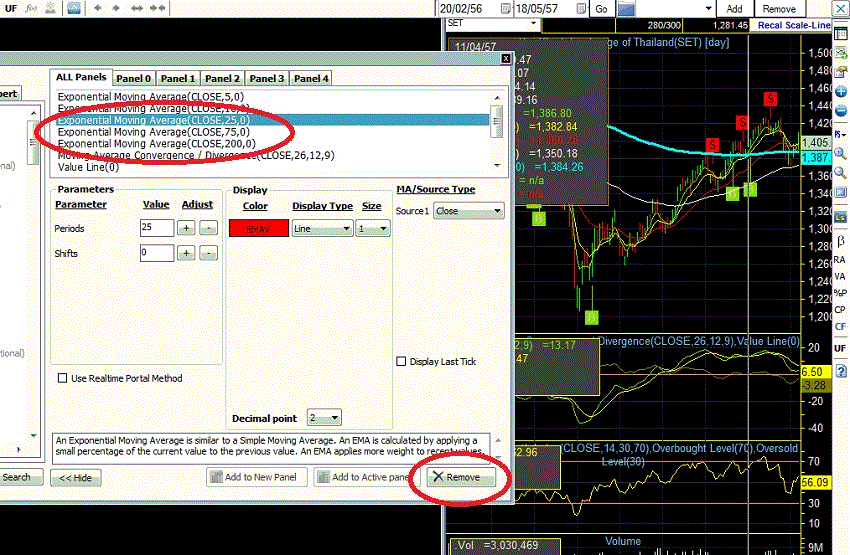The height and width of the screenshot is (555, 850).
Task: Decrease Periods with the minus button
Action: click(208, 228)
